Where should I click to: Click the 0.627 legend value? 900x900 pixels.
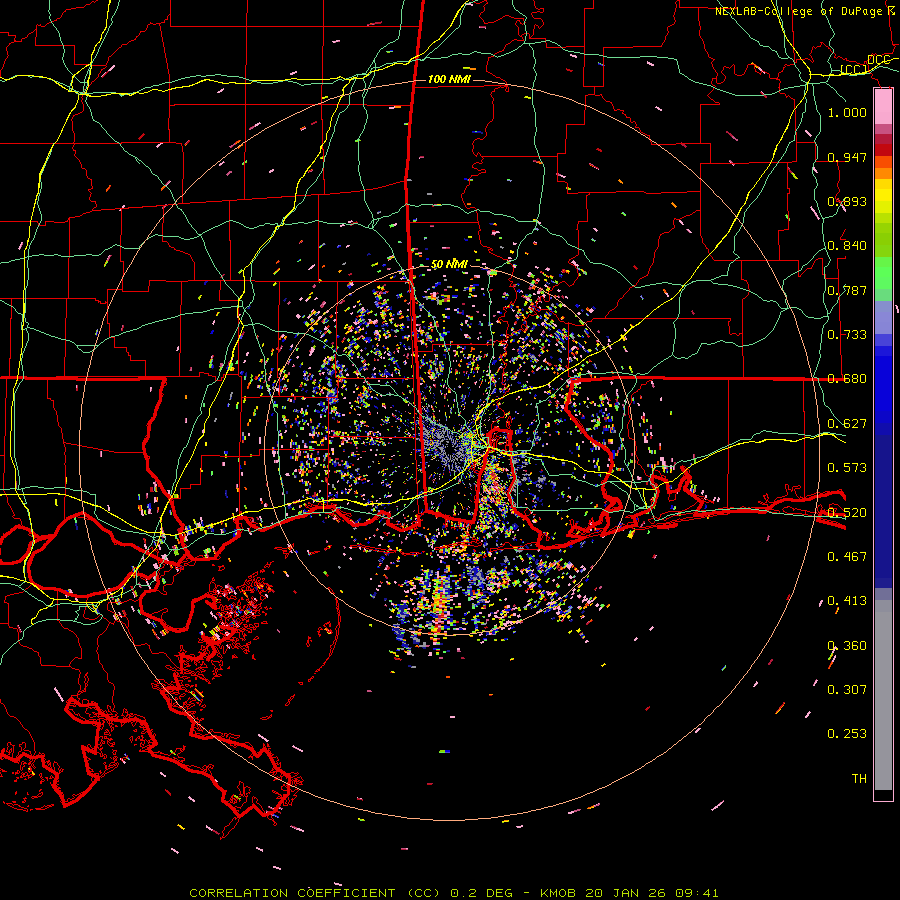pyautogui.click(x=847, y=423)
